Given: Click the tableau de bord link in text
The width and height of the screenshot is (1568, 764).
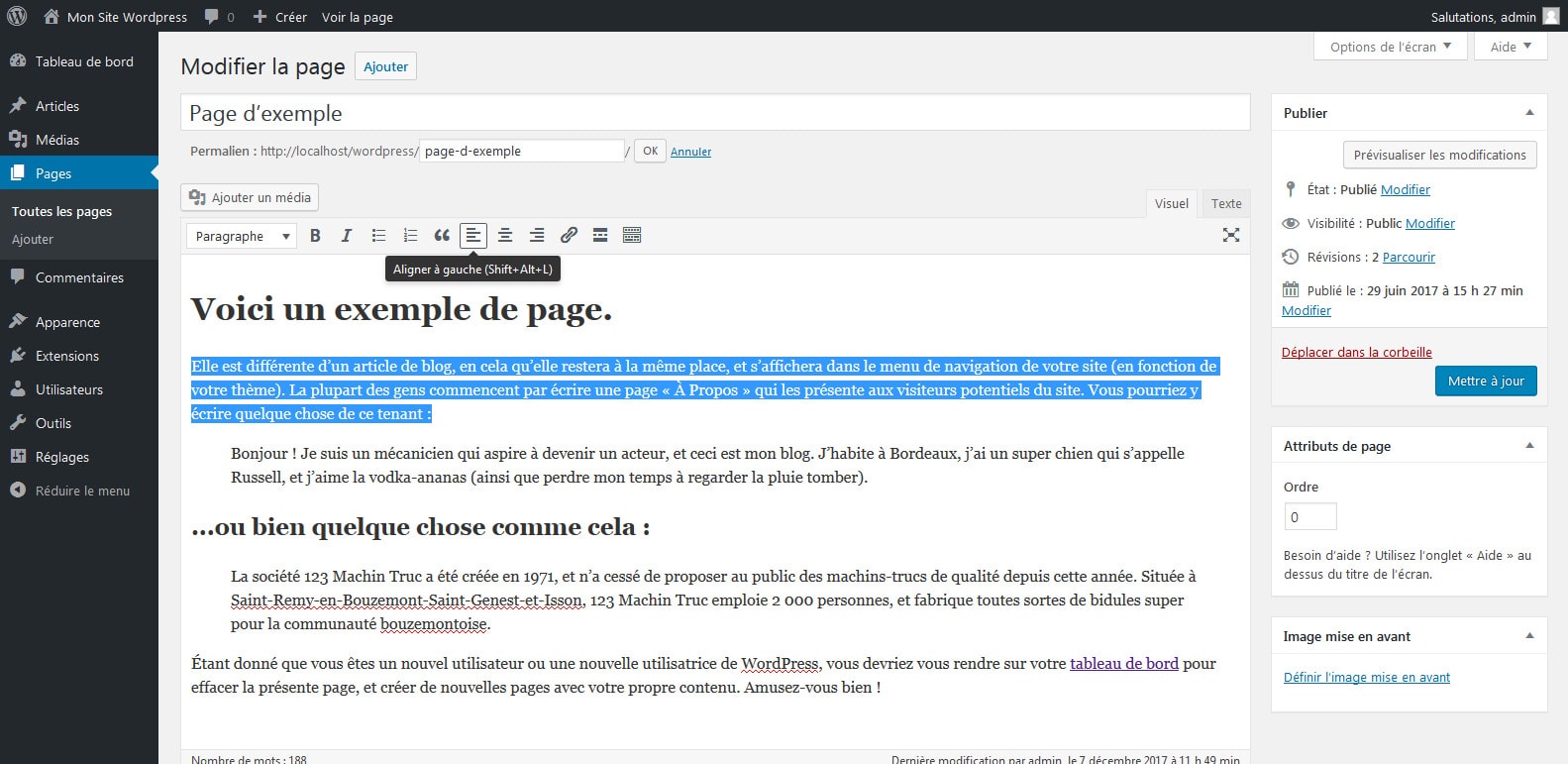Looking at the screenshot, I should [x=1124, y=664].
